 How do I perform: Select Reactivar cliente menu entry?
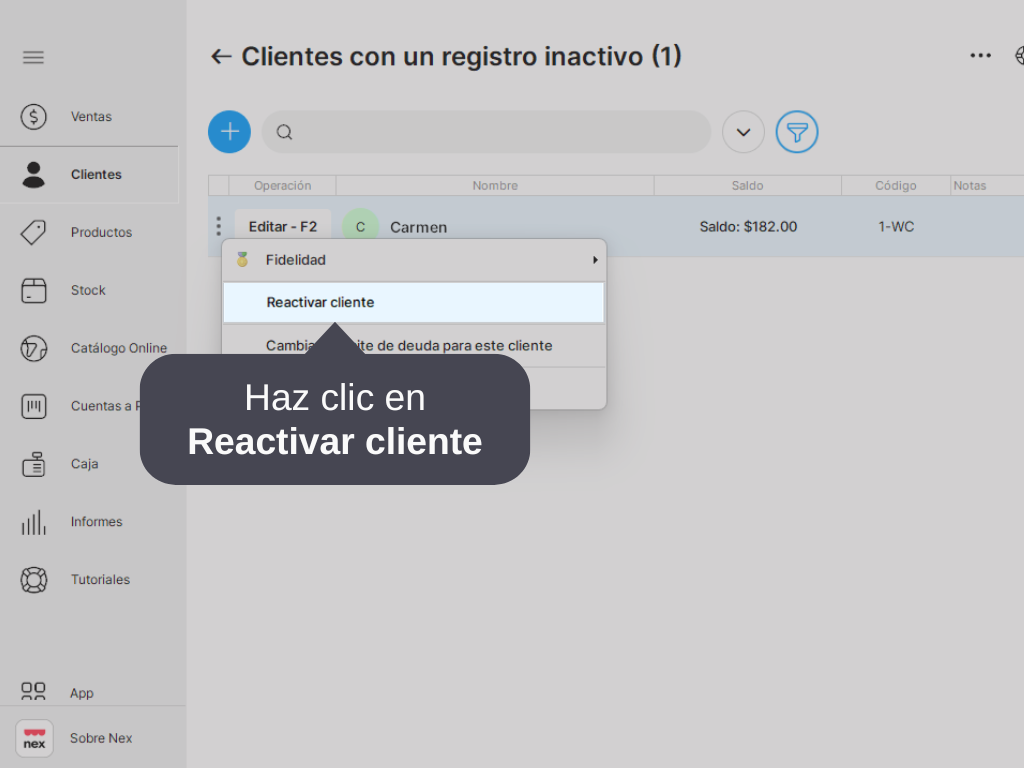click(x=414, y=302)
